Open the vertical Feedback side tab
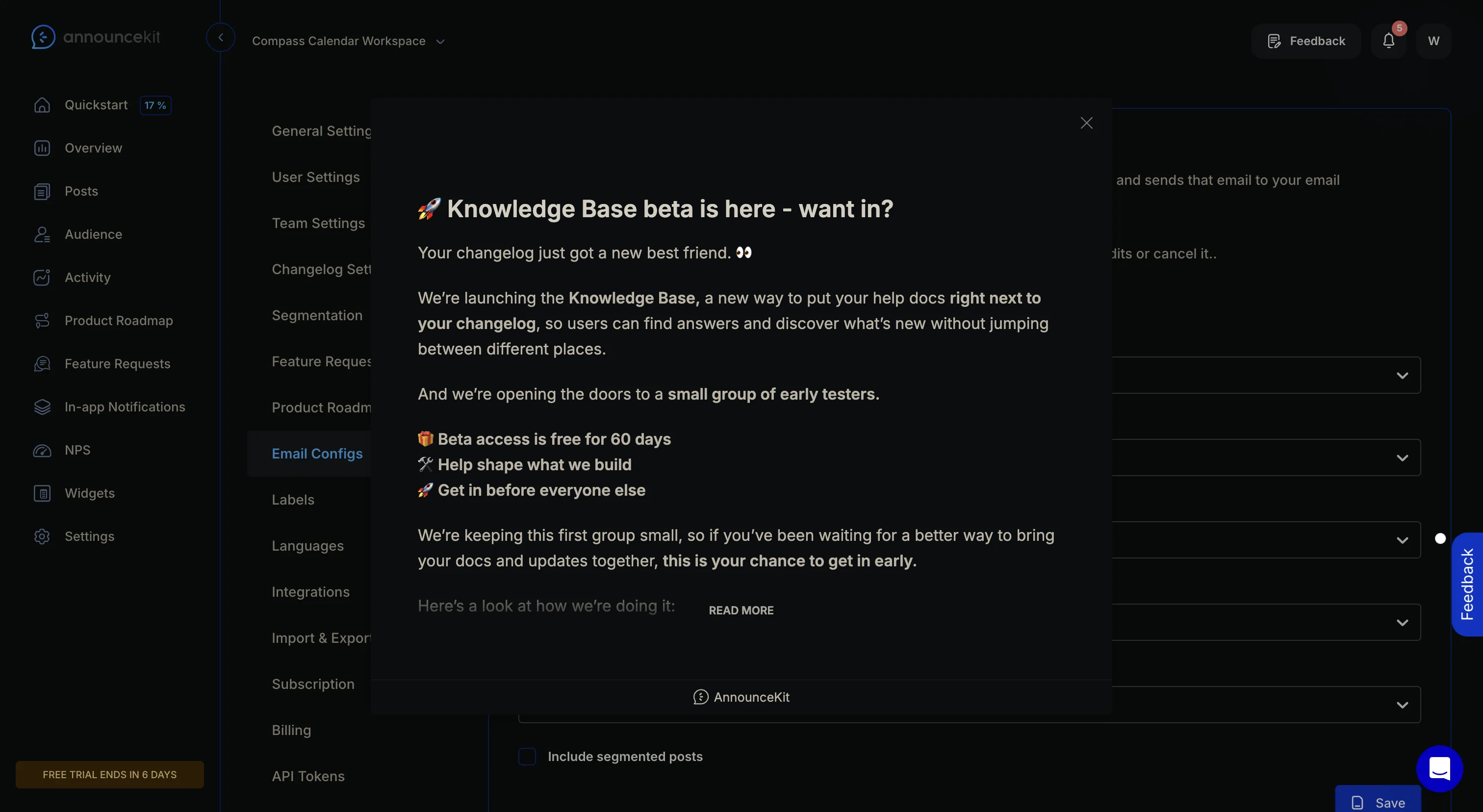Viewport: 1483px width, 812px height. point(1467,584)
